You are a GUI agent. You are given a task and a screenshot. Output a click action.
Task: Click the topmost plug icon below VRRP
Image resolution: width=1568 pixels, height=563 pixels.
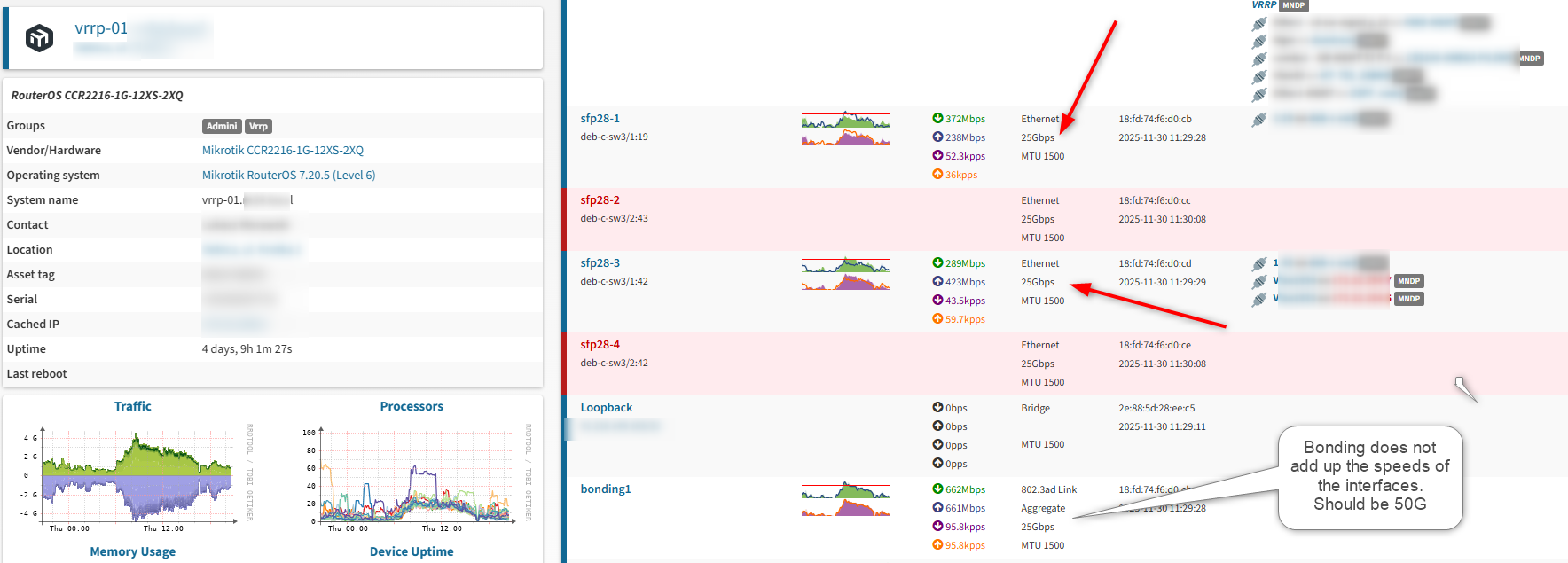point(1258,24)
